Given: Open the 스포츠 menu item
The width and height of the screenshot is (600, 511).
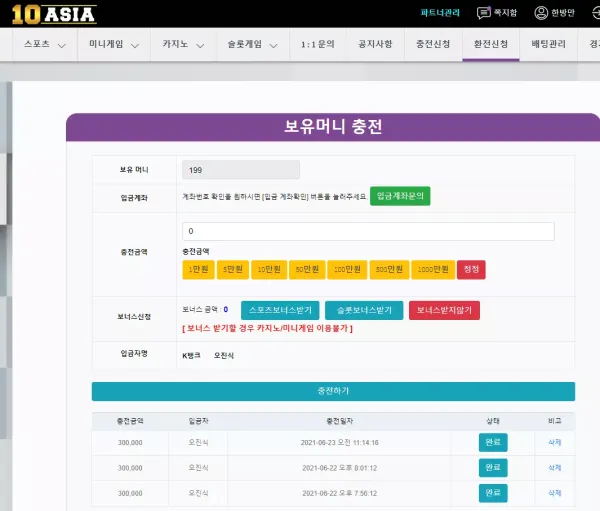Looking at the screenshot, I should click(x=37, y=44).
